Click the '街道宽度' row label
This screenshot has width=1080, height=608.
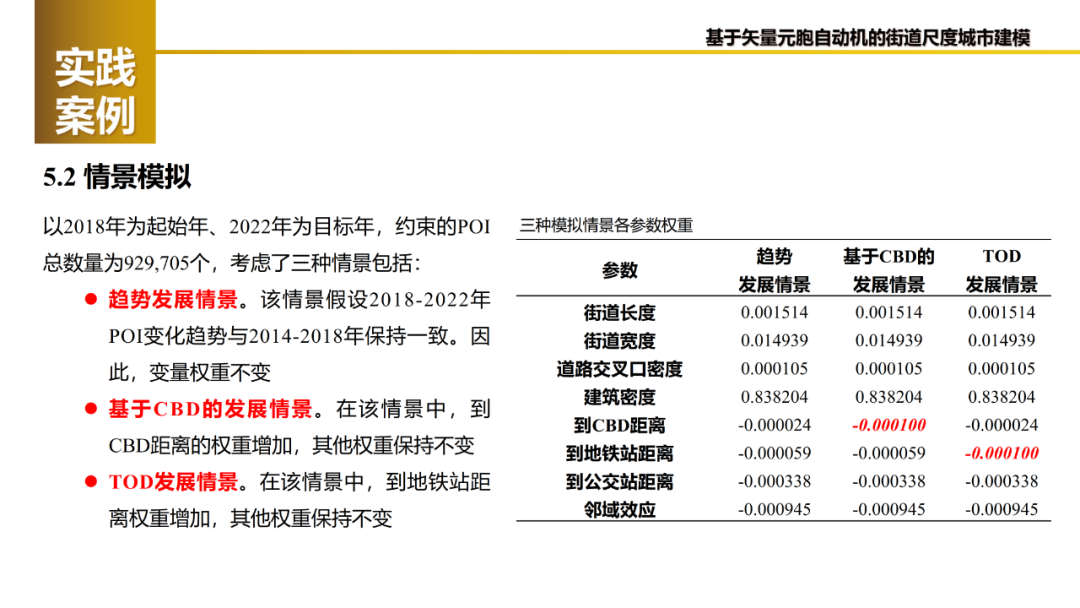619,341
